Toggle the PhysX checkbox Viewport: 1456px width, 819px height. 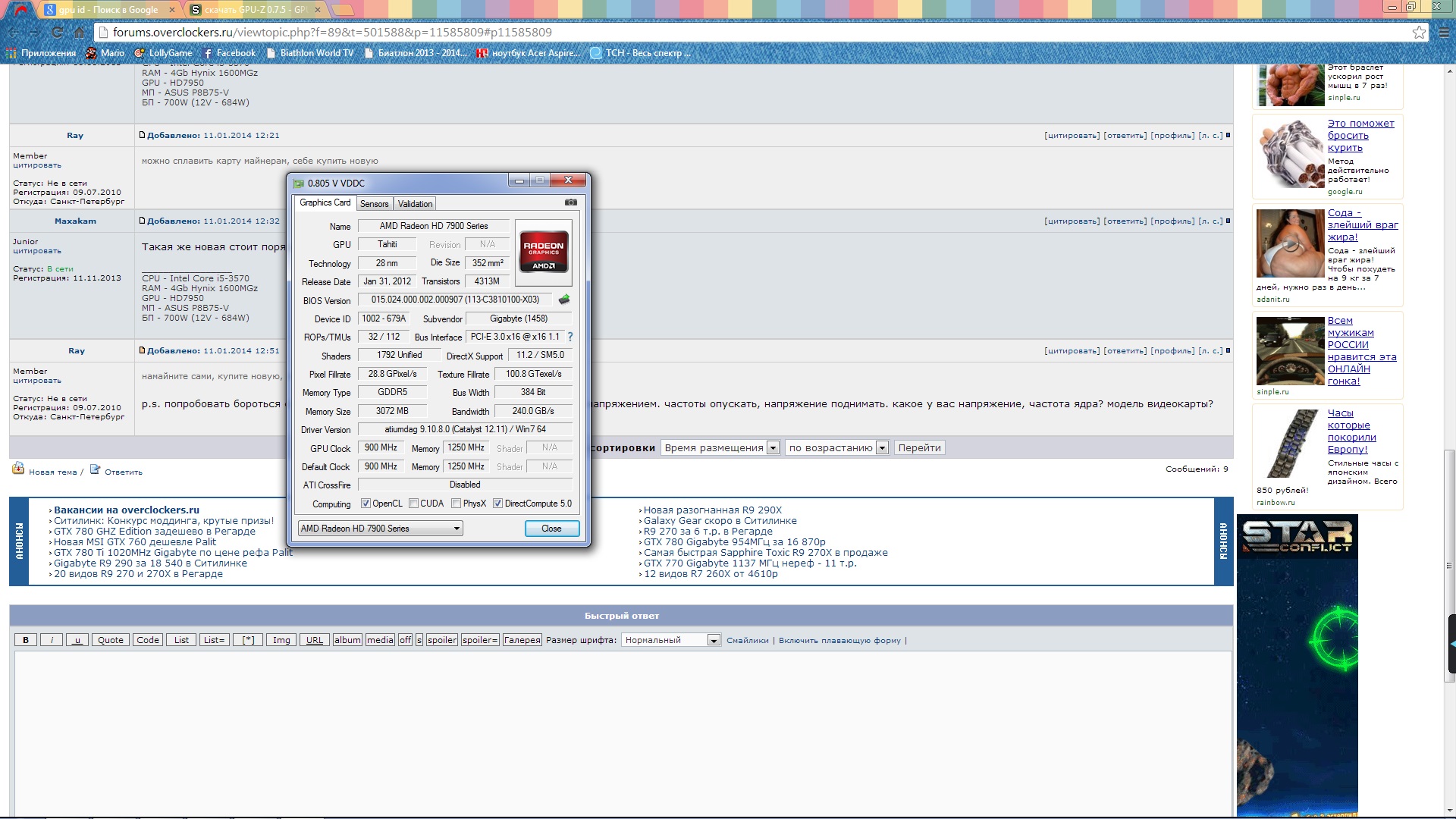pos(456,504)
